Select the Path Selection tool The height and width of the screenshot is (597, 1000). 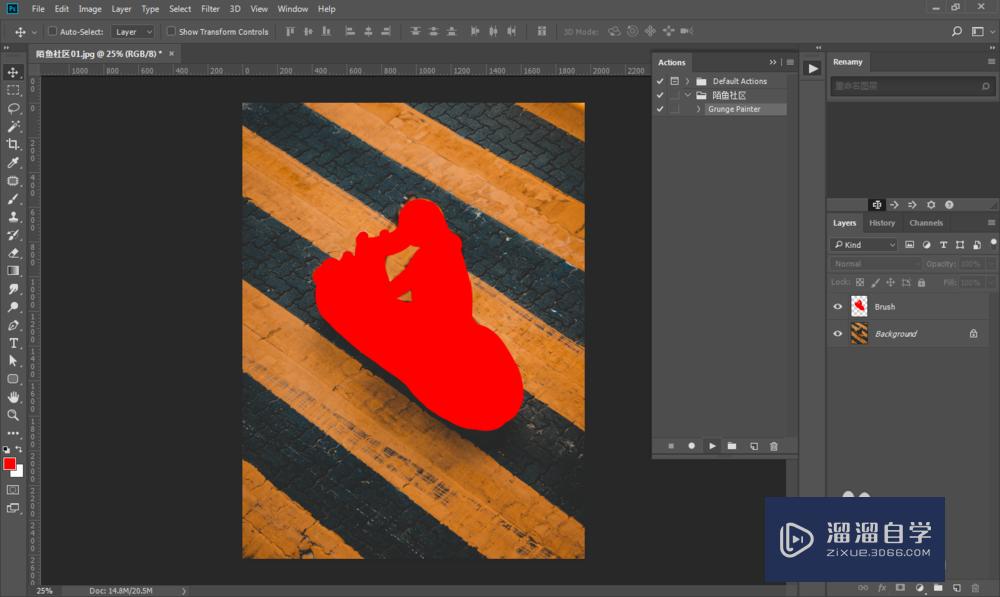[x=13, y=360]
